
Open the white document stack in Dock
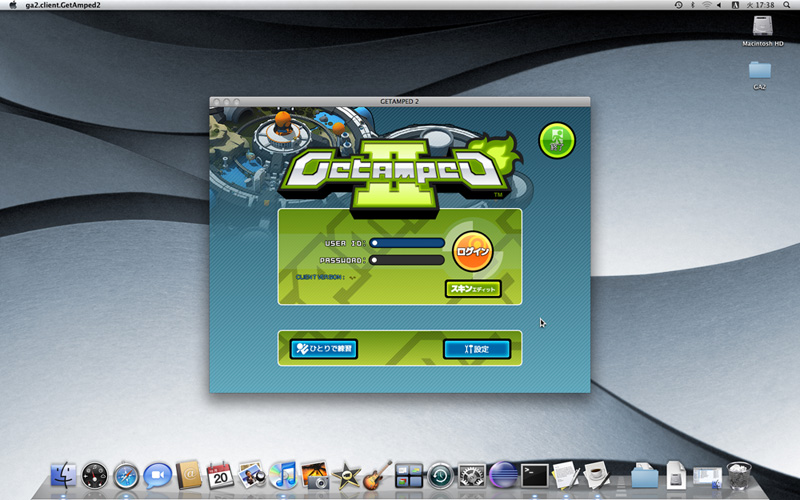pyautogui.click(x=676, y=475)
